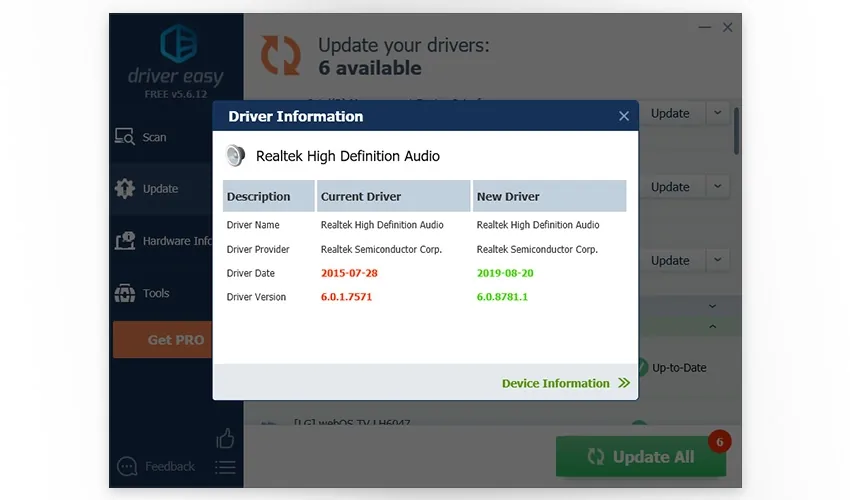Select new driver version 6.0.8781.1

point(502,297)
